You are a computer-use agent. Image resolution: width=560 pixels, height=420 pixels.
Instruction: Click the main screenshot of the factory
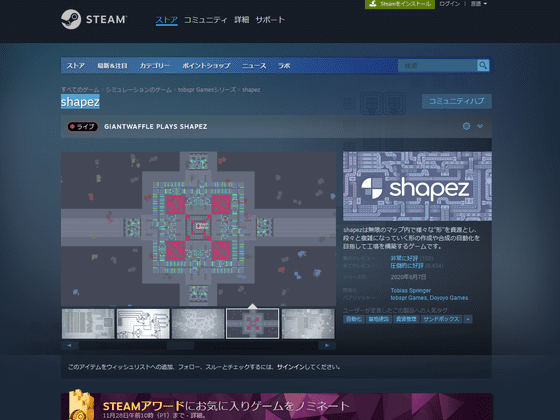[x=198, y=229]
